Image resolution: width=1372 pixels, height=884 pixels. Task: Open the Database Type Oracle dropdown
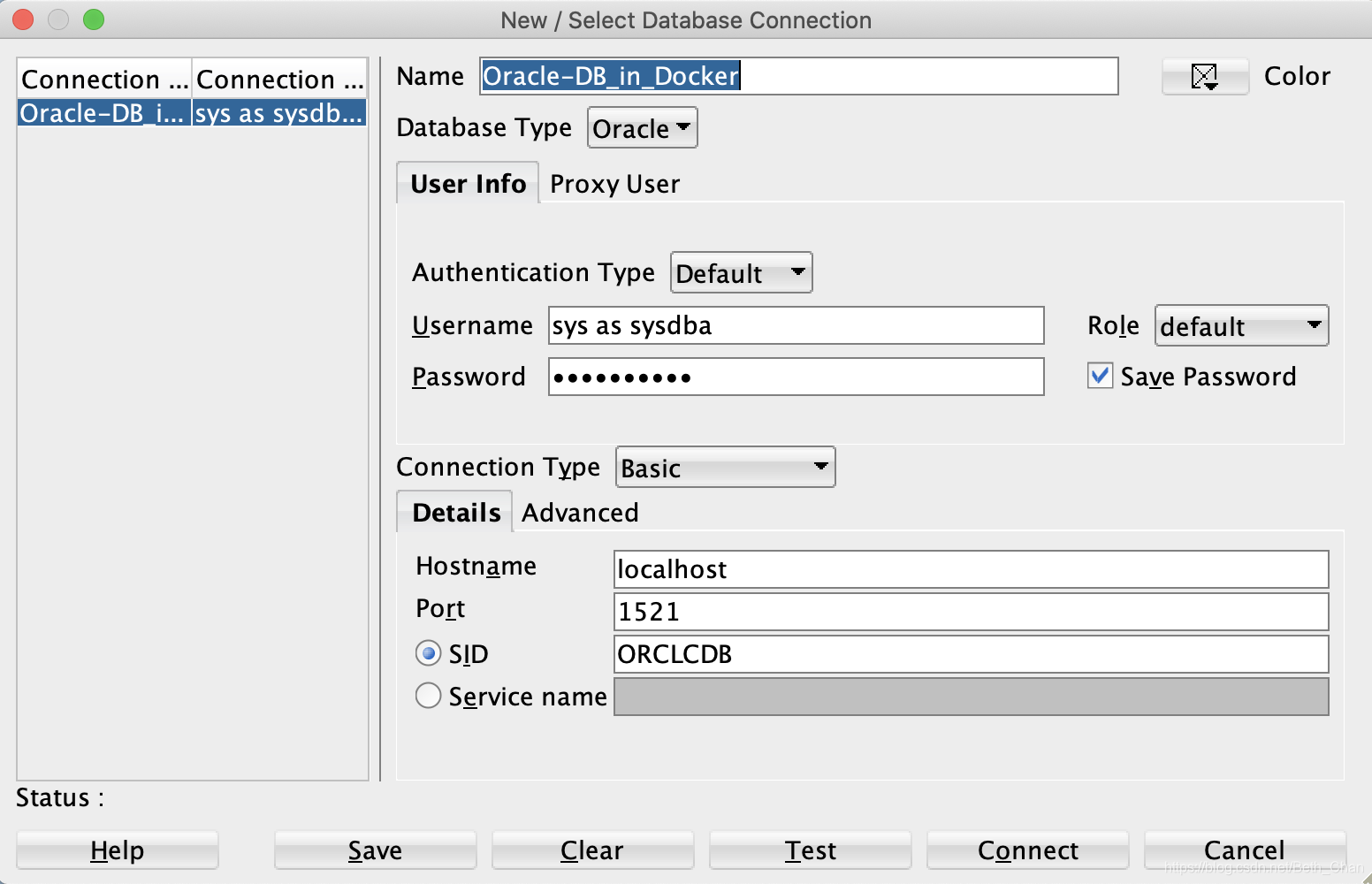pyautogui.click(x=643, y=128)
